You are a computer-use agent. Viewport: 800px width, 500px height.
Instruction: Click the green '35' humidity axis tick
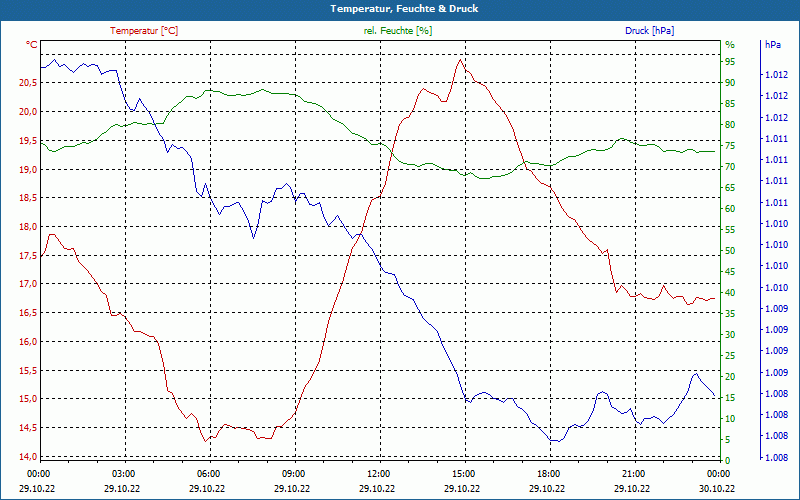pos(730,314)
